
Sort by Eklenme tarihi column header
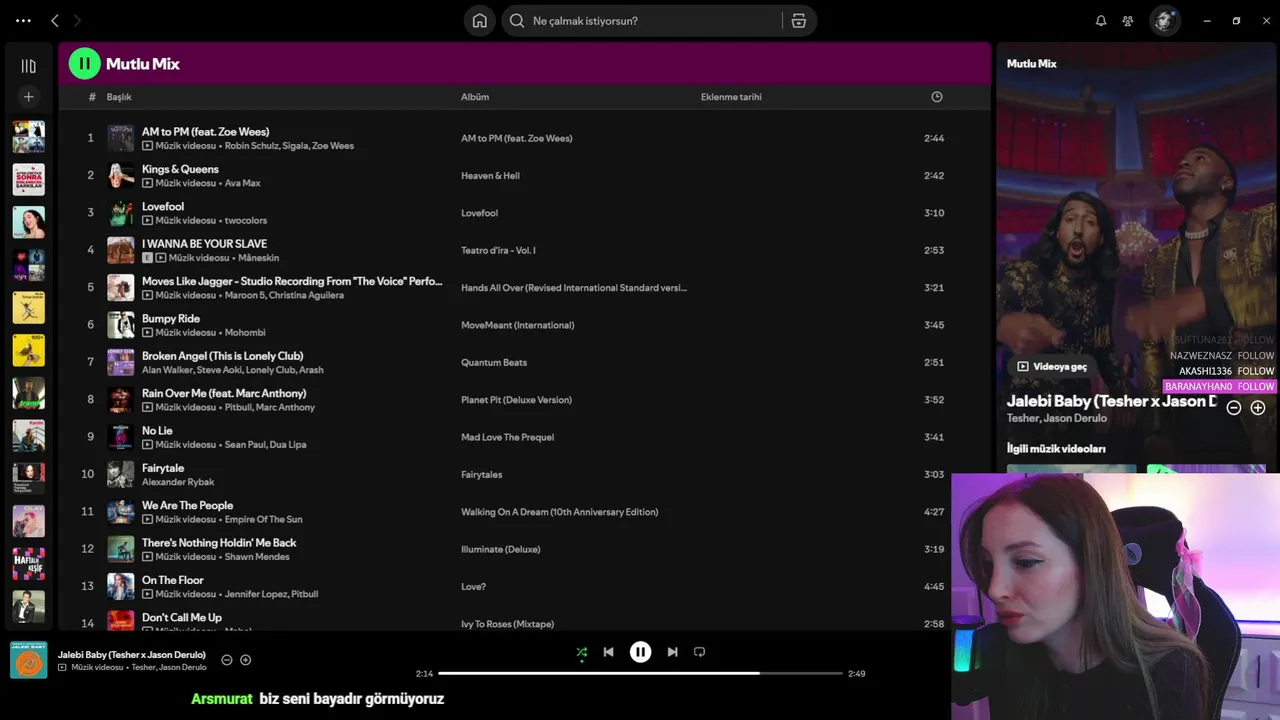[x=731, y=97]
